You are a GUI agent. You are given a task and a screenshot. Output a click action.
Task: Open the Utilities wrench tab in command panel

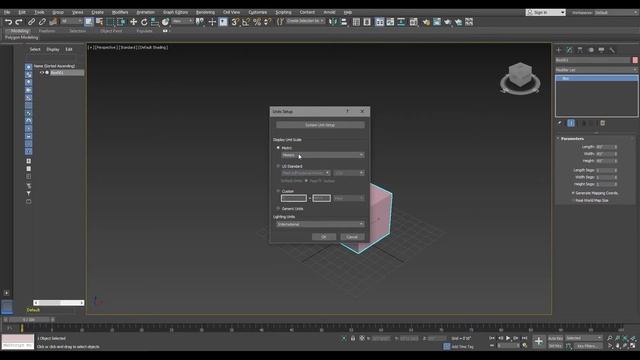612,50
